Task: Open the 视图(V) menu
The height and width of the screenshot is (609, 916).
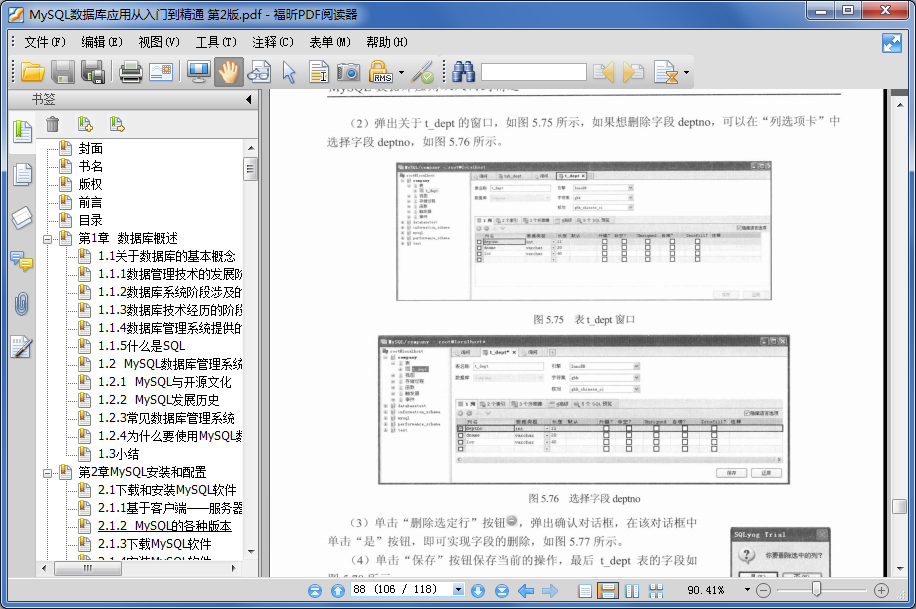Action: point(159,42)
